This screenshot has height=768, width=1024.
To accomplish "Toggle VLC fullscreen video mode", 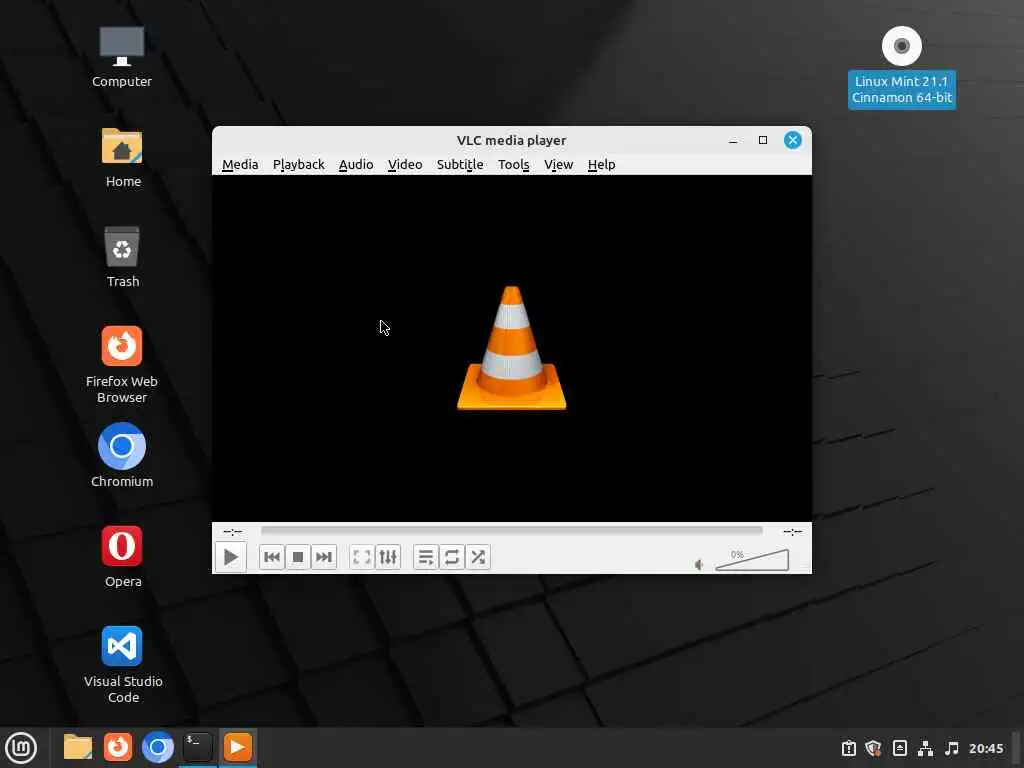I will point(362,557).
